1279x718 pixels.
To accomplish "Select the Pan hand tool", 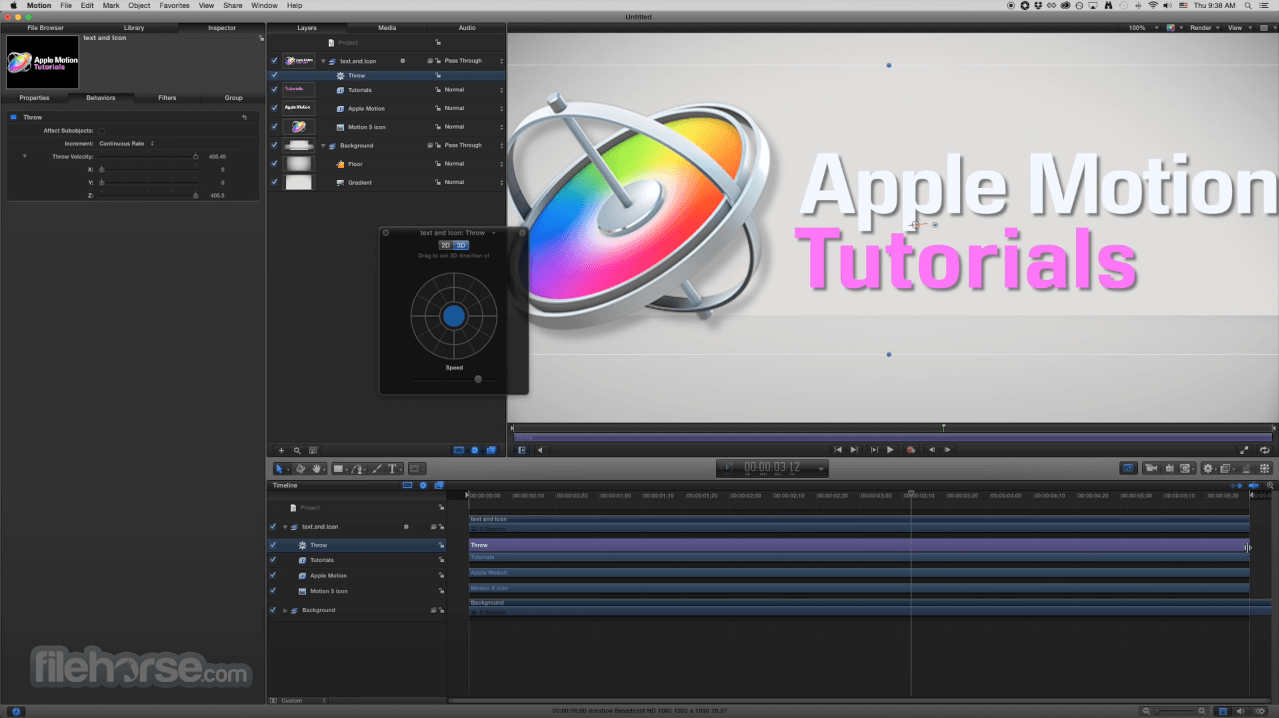I will click(317, 468).
